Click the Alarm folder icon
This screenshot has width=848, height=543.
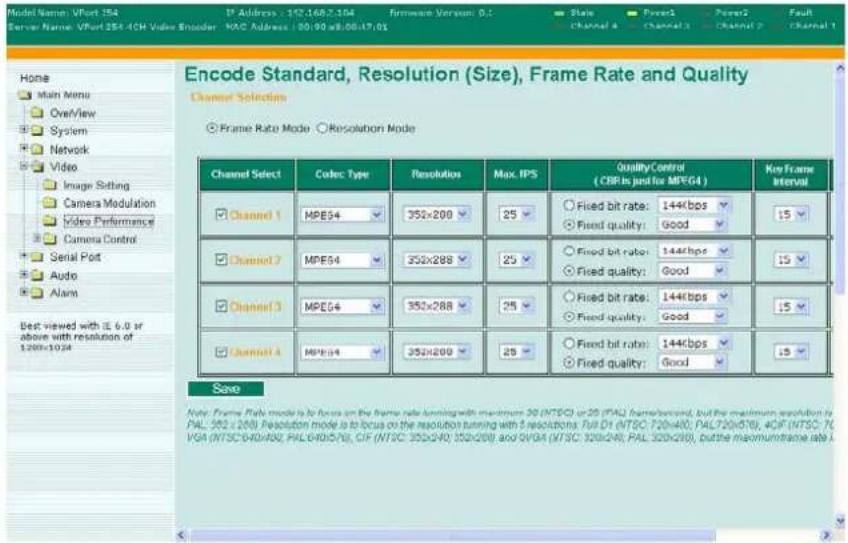pos(37,293)
